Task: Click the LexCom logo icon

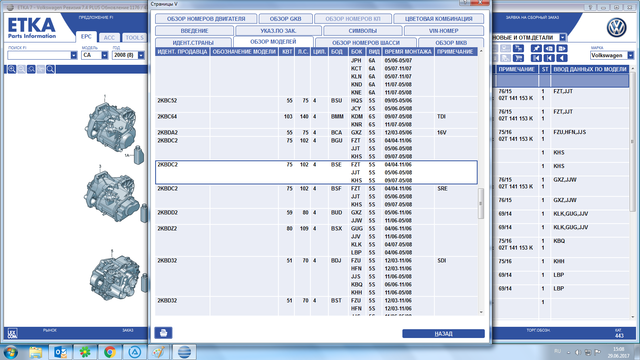Action: click(x=12, y=333)
